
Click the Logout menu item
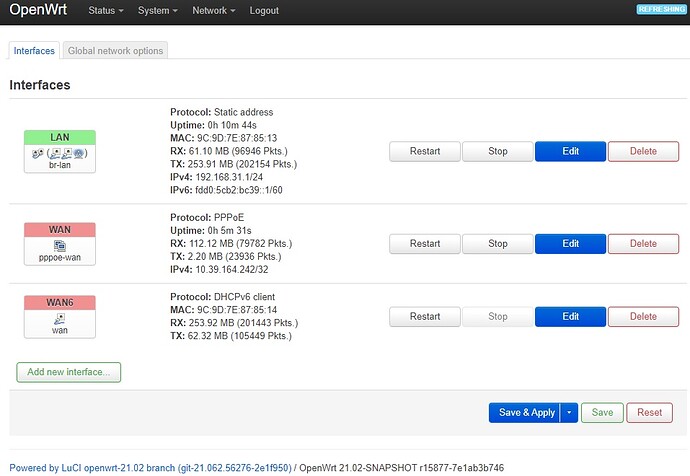click(x=264, y=11)
